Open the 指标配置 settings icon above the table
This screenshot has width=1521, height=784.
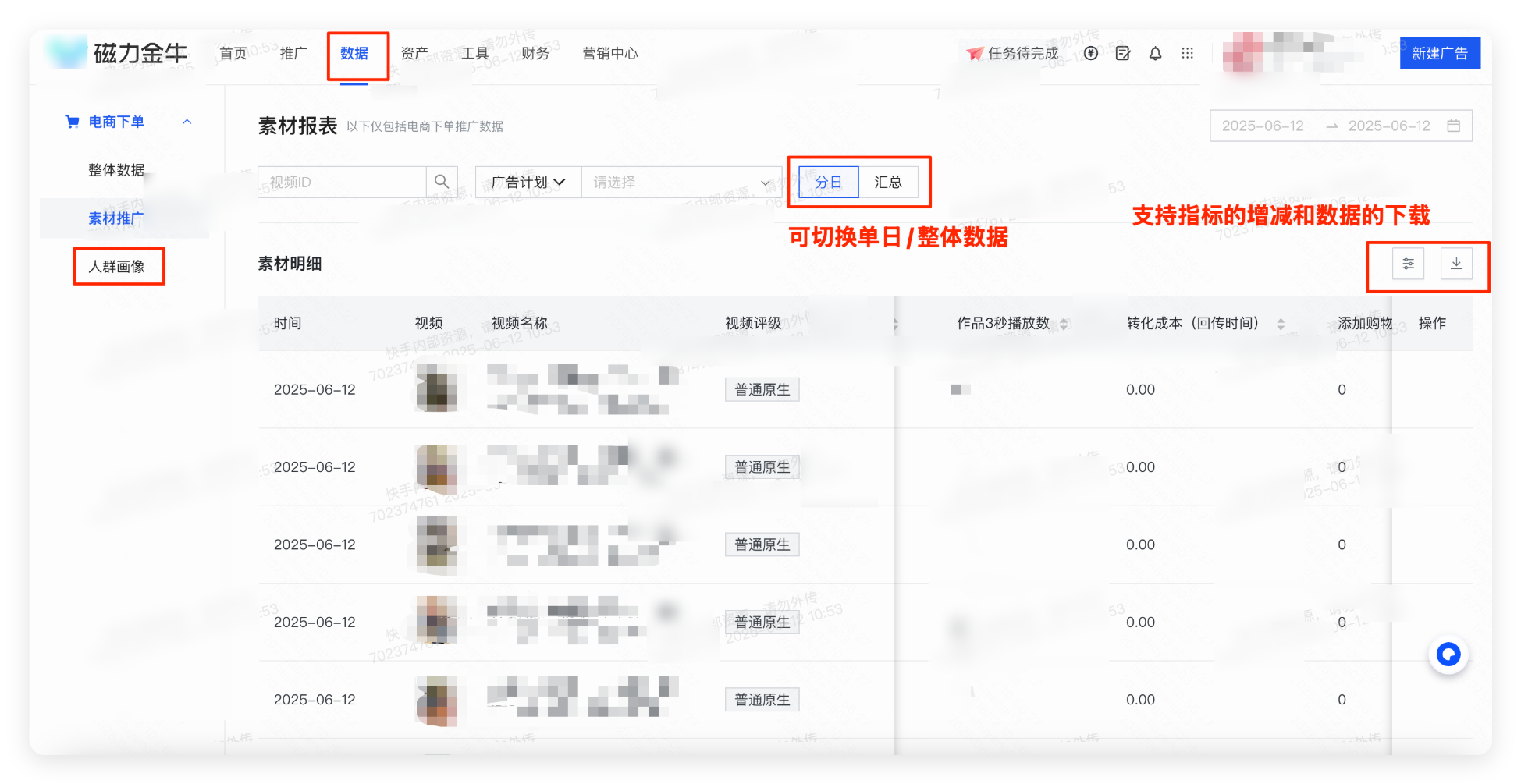point(1407,264)
